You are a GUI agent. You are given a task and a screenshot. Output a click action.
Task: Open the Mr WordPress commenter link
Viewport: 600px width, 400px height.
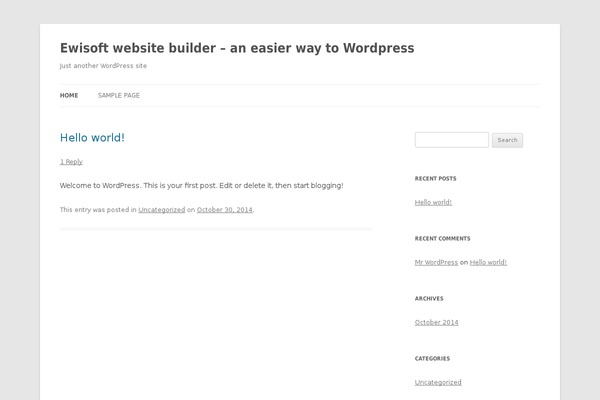click(x=436, y=263)
